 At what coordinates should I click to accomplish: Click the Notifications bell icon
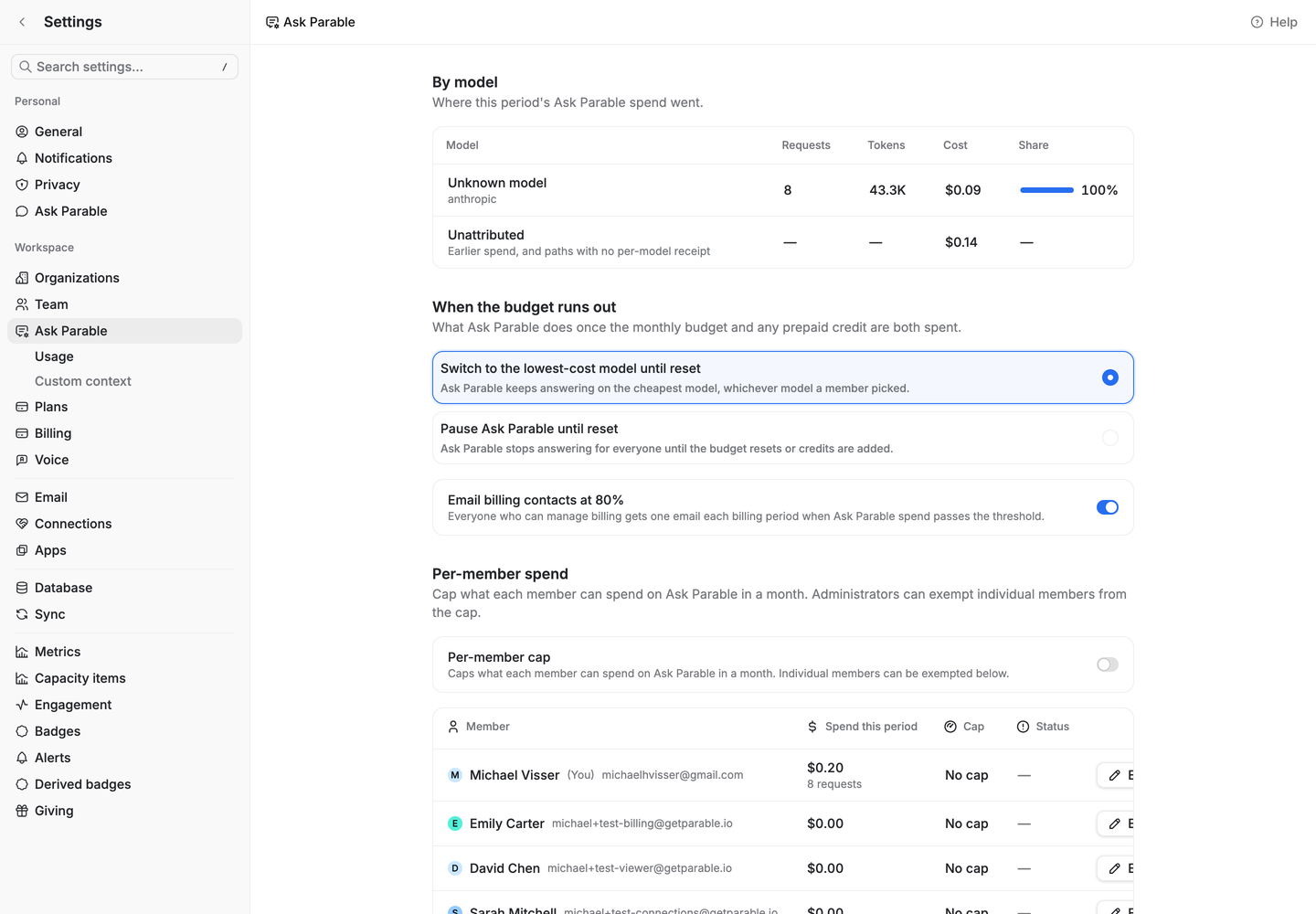[x=22, y=158]
